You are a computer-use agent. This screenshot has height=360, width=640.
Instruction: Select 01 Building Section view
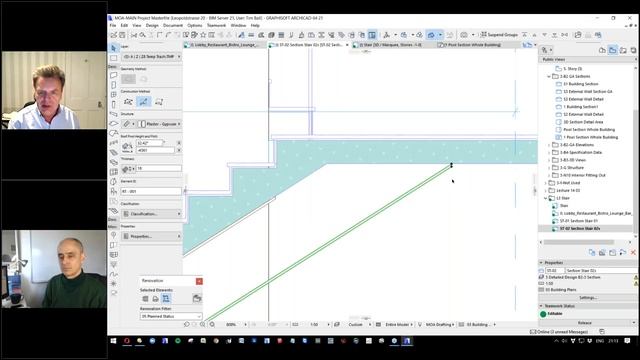point(580,84)
